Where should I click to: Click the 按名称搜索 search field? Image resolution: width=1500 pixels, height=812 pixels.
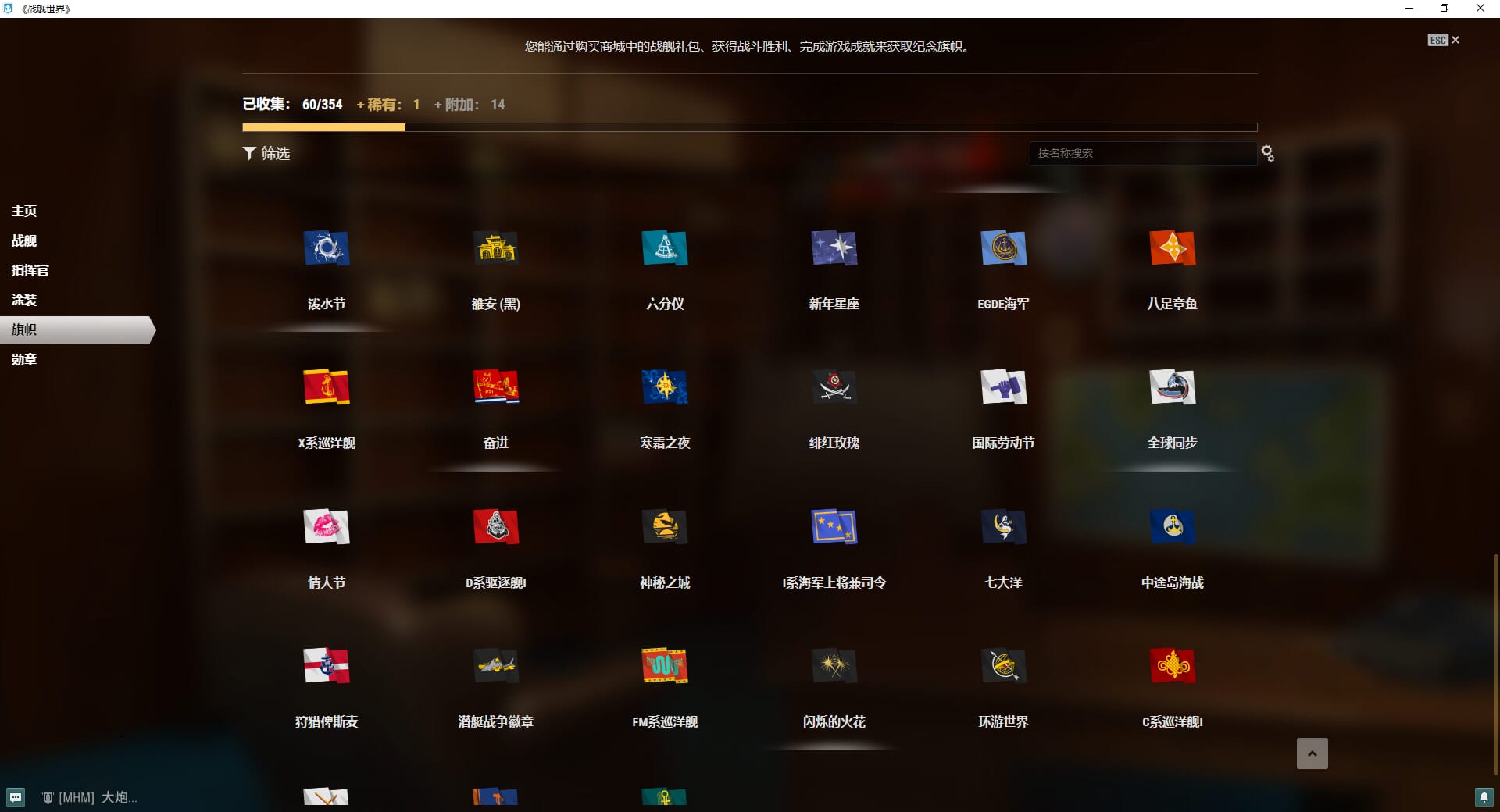coord(1142,154)
